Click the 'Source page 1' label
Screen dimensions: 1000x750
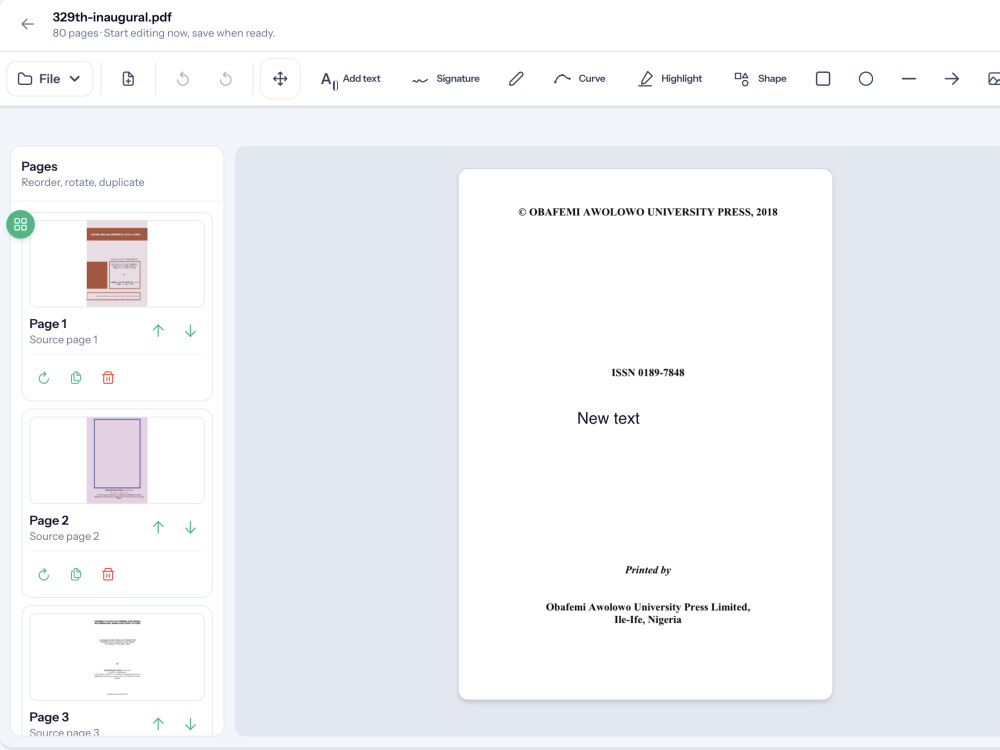64,340
